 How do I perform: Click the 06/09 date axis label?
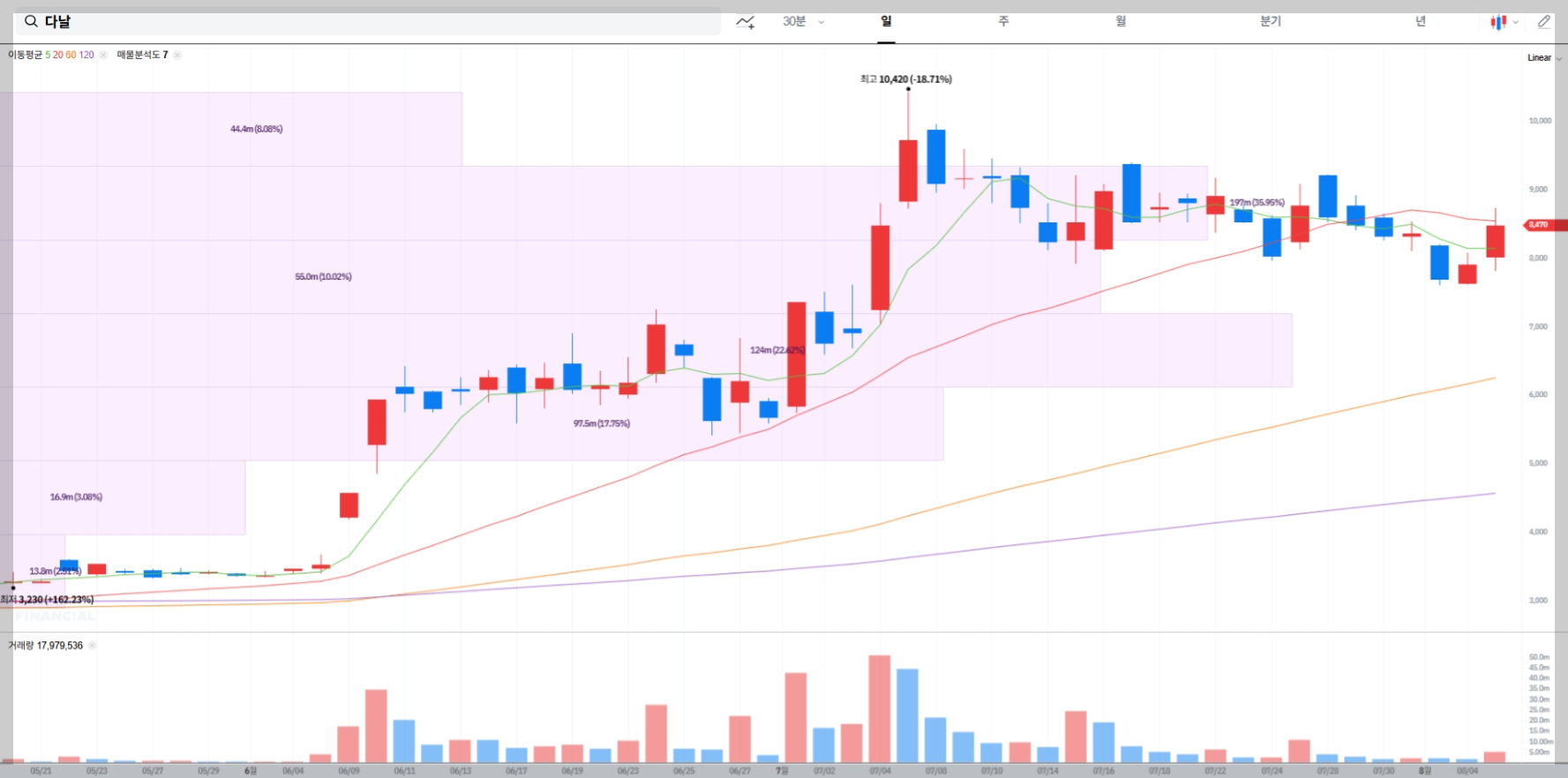[x=349, y=771]
